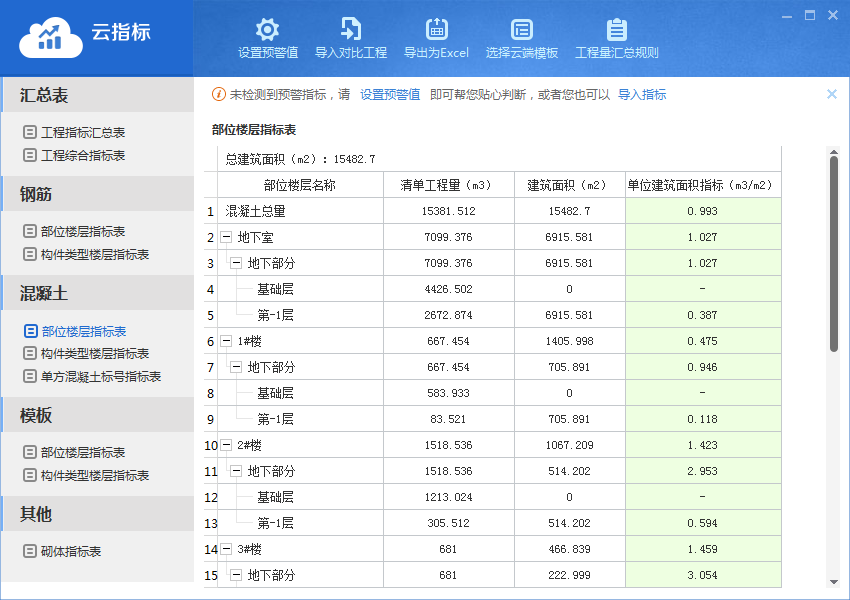Open 工程综合指标表 report
This screenshot has height=600, width=850.
coord(83,156)
